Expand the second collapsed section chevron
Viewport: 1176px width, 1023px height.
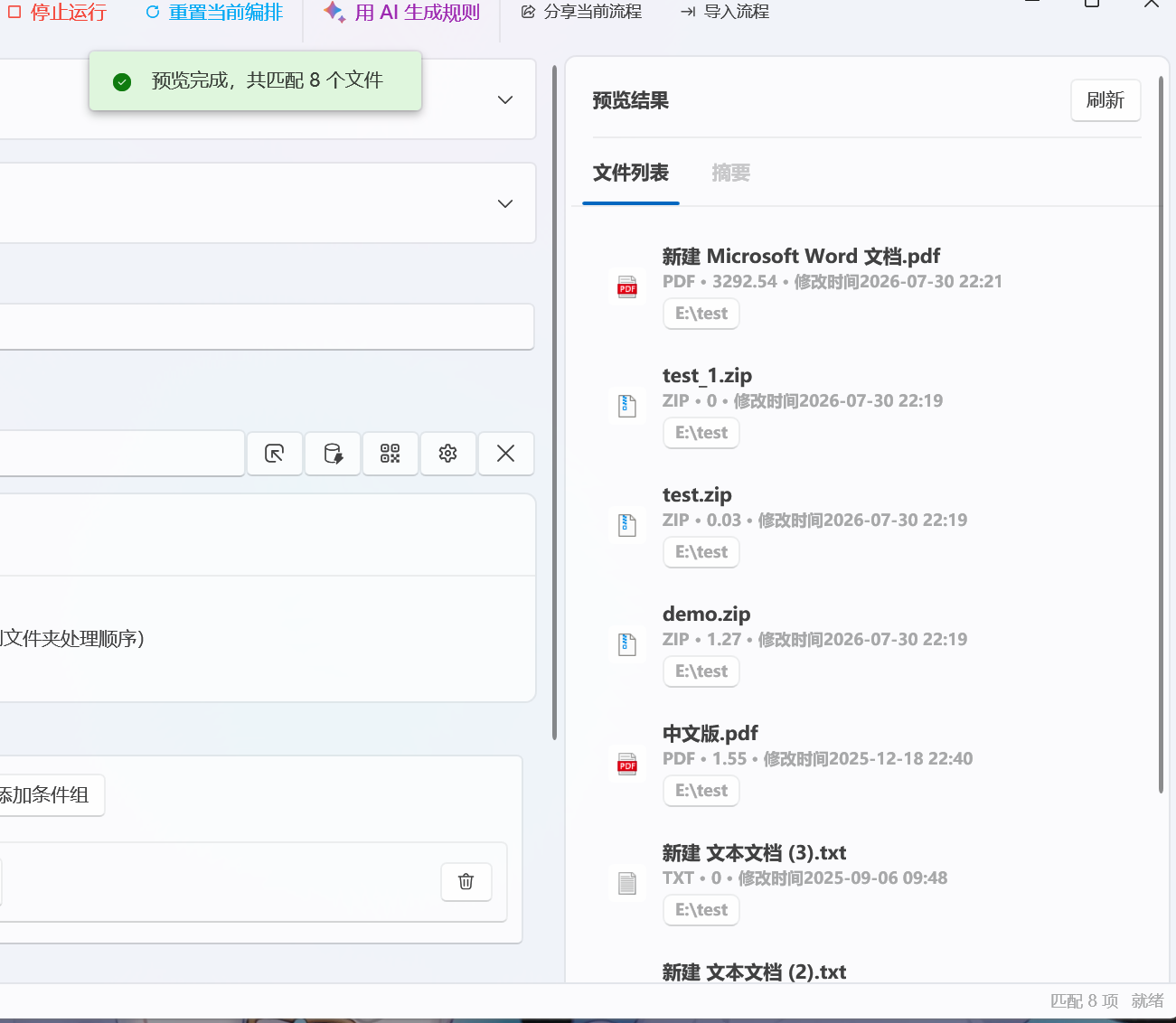coord(505,203)
